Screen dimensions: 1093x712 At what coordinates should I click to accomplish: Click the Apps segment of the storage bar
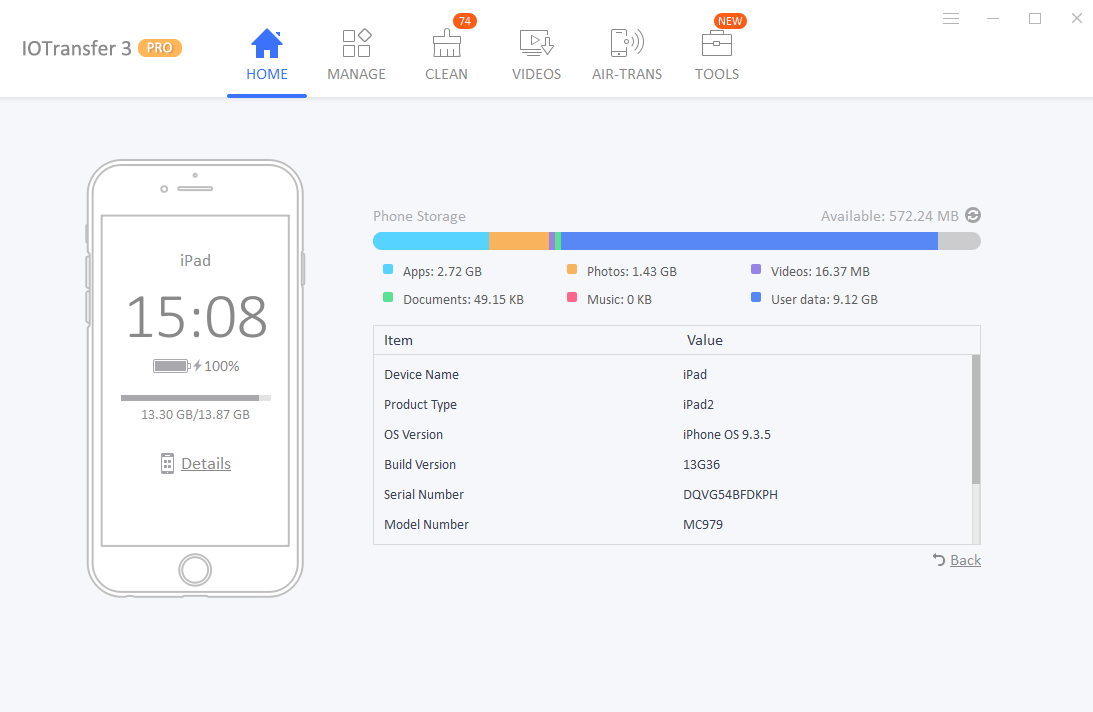click(431, 241)
